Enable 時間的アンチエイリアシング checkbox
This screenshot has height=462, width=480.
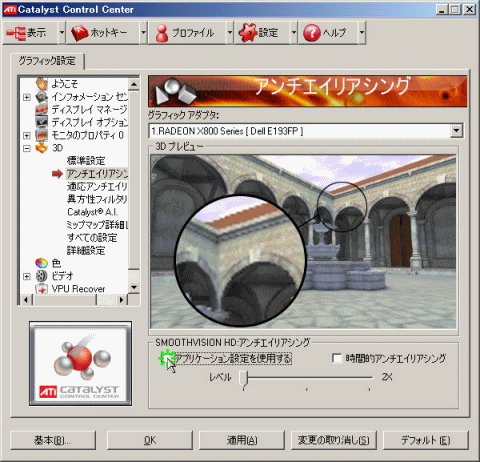click(337, 358)
